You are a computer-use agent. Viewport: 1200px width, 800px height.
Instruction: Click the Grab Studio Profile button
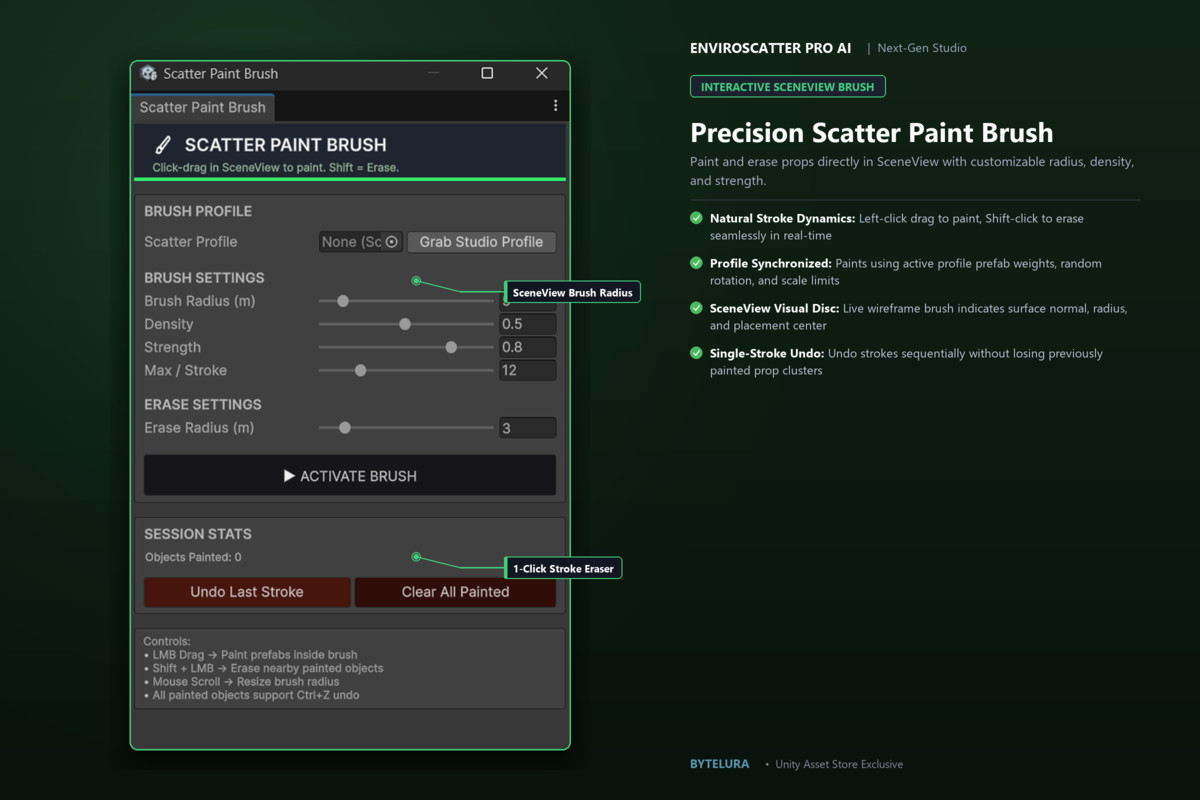481,242
